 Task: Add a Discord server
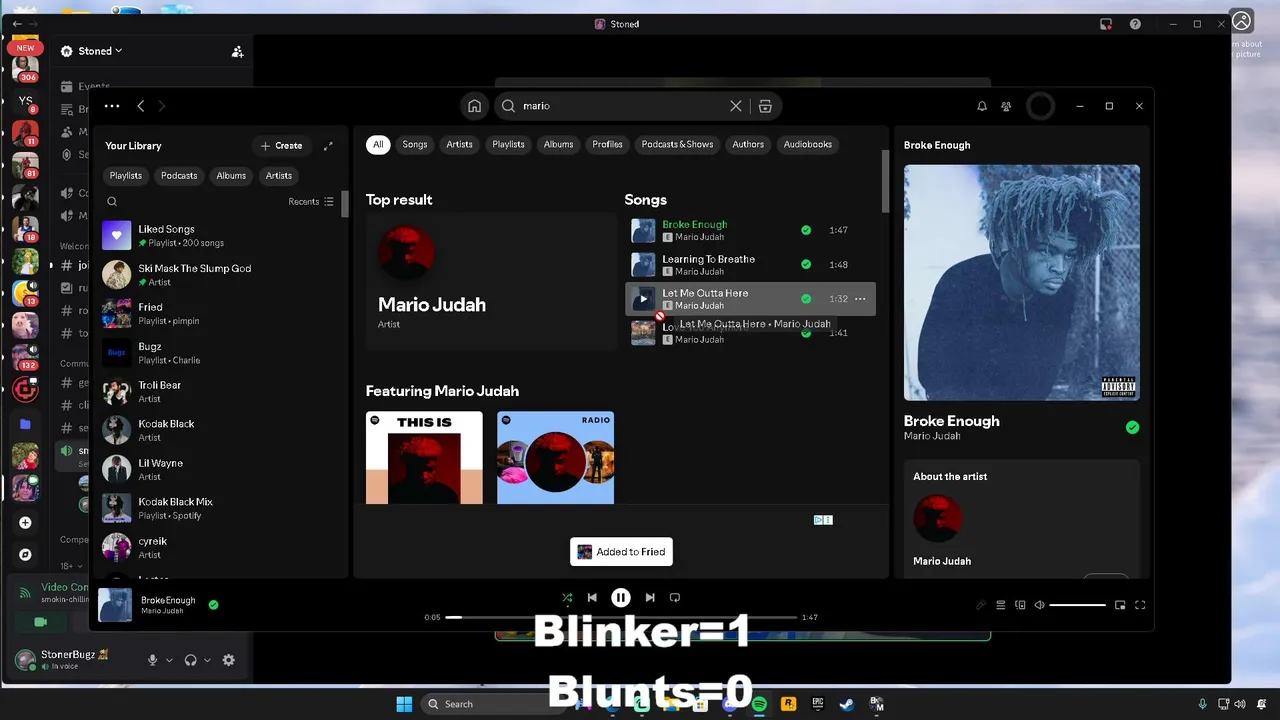(25, 523)
